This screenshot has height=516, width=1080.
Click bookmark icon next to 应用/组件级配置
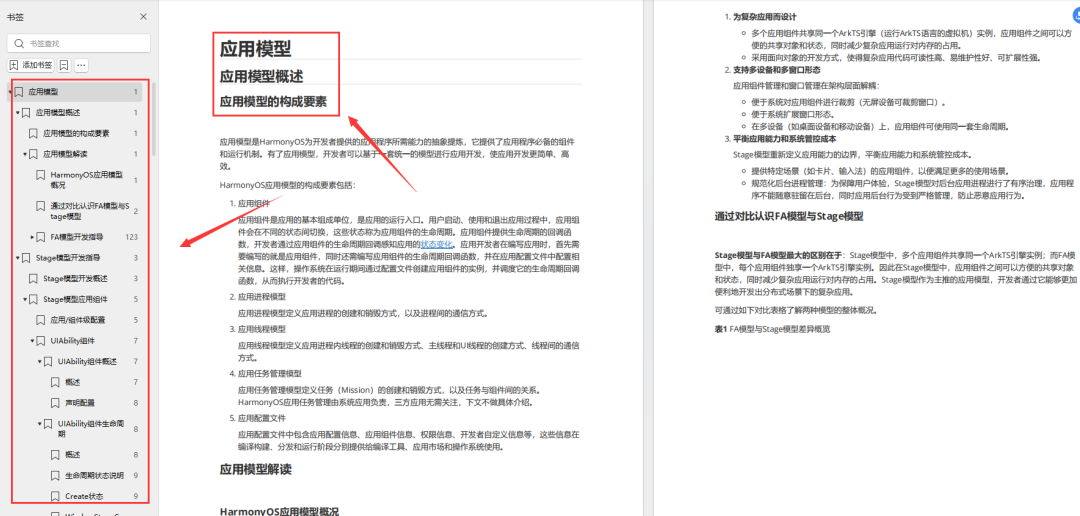41,320
